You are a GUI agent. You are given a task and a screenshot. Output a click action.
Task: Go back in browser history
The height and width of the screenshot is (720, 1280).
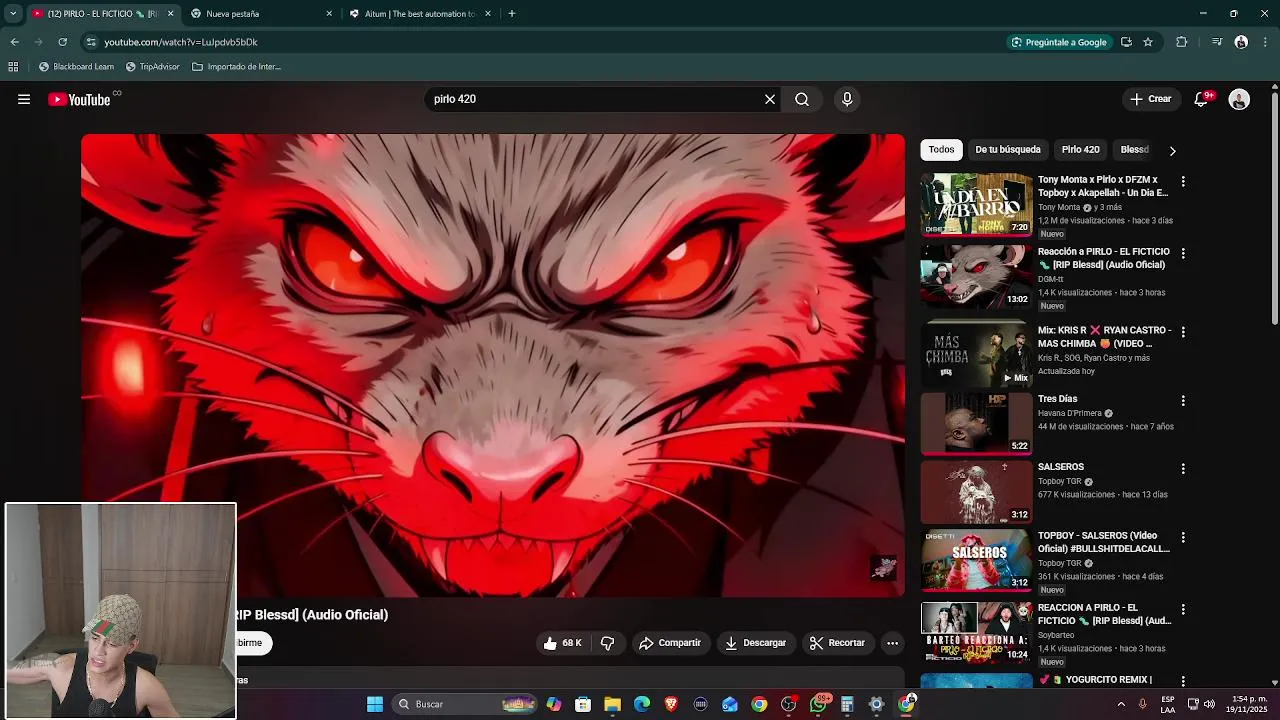[x=14, y=42]
